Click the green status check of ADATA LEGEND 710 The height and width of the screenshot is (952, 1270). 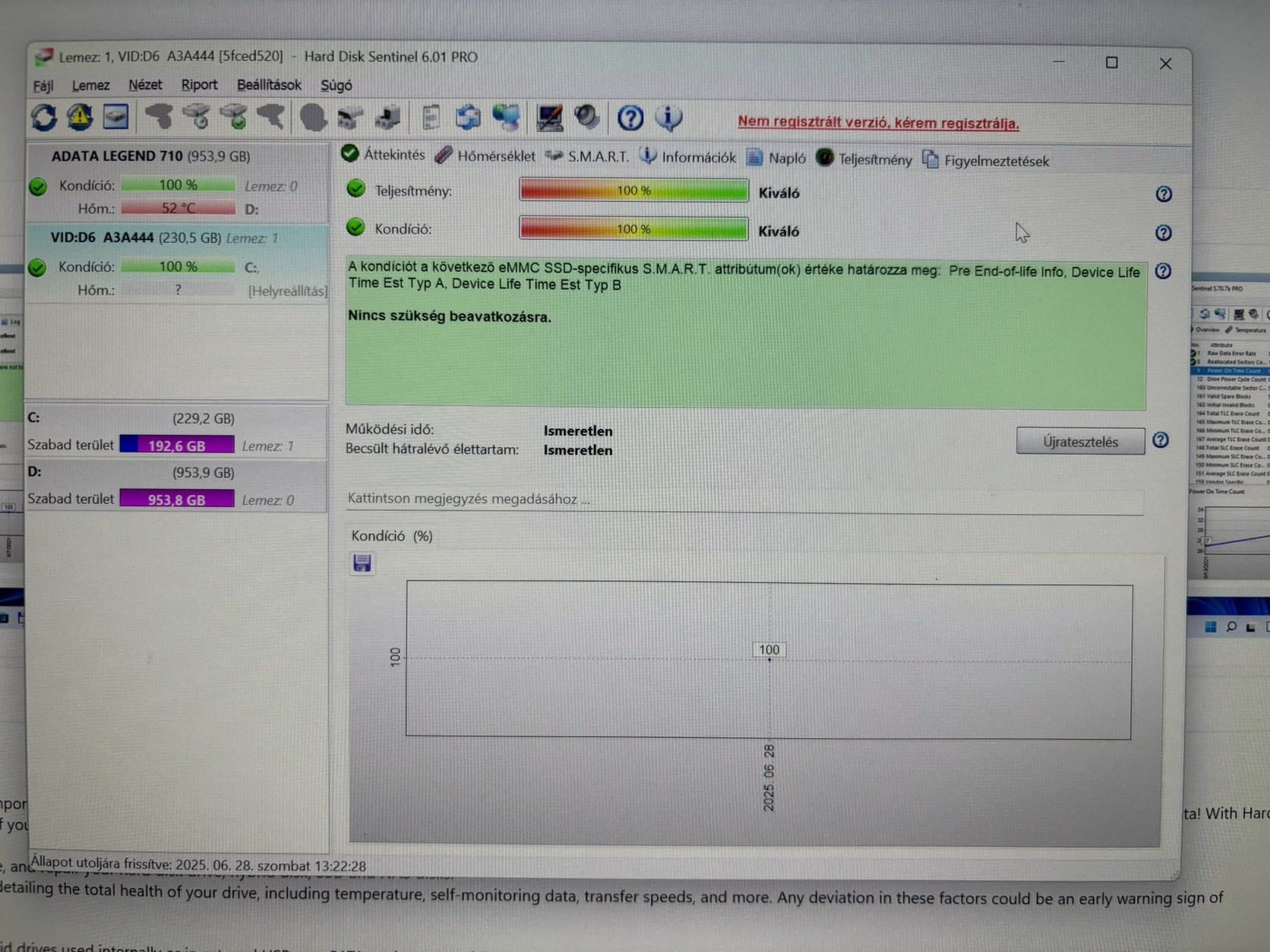(x=37, y=186)
